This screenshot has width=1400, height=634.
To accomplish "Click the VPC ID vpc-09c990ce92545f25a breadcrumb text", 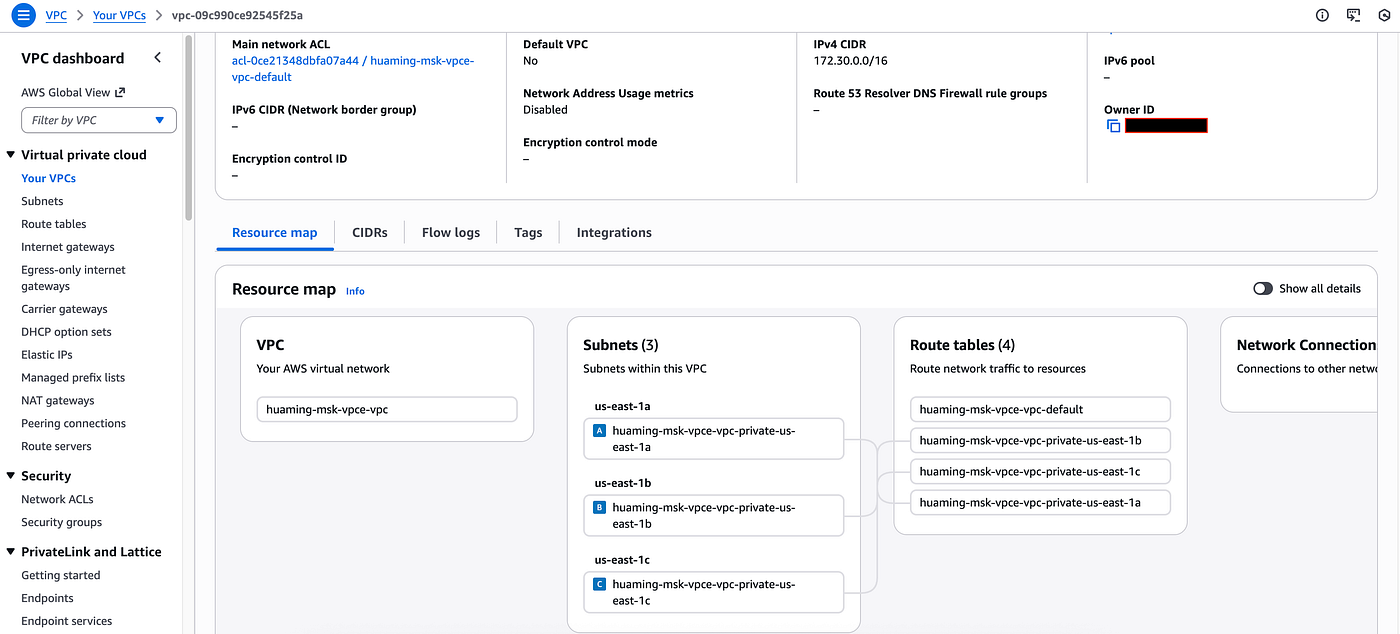I will click(x=237, y=16).
